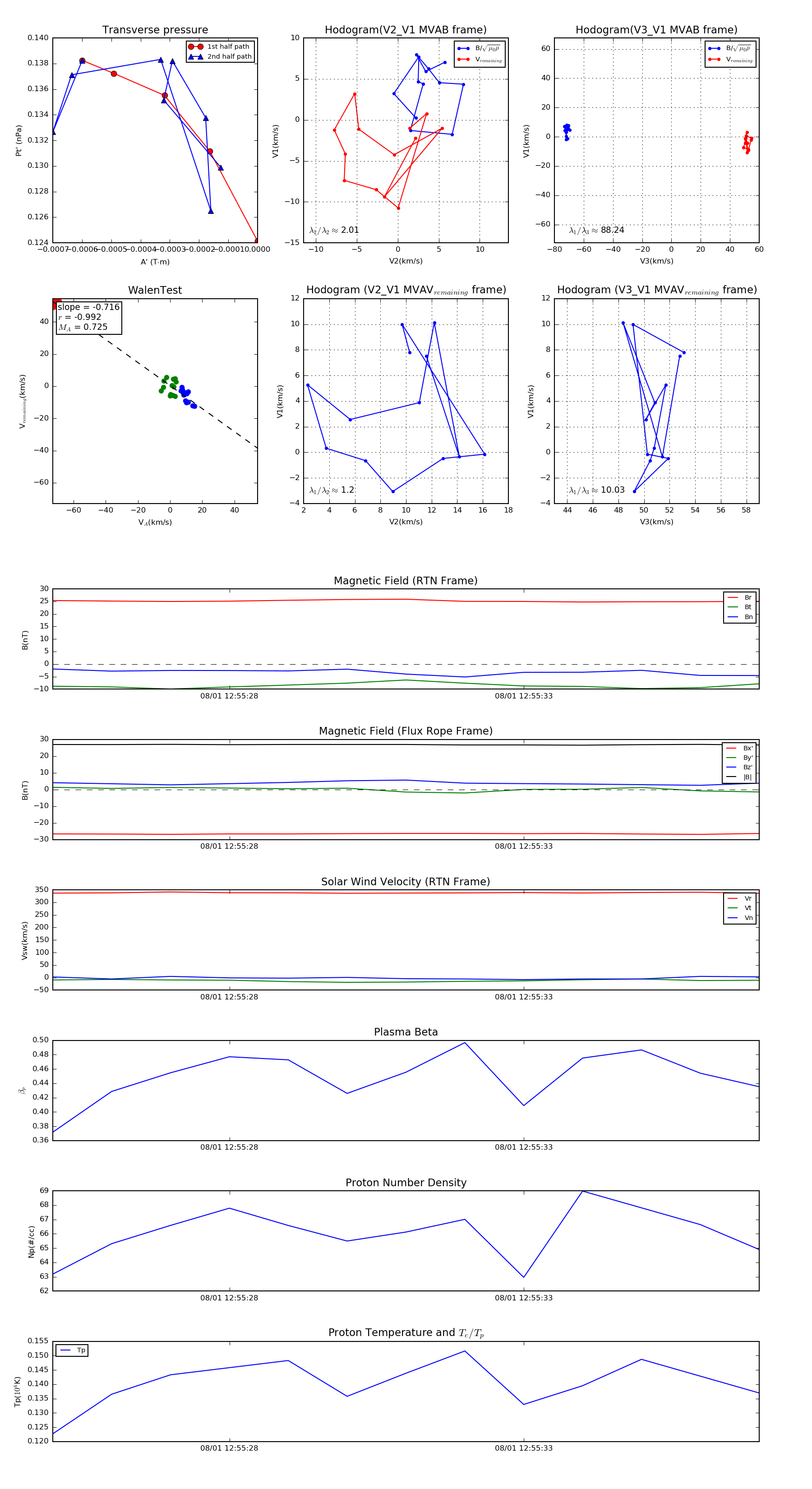Click 'V2(km/s)' label under MVAV remaining V2_V1 hodogram
Image resolution: width=812 pixels, height=1489 pixels.
[x=406, y=522]
